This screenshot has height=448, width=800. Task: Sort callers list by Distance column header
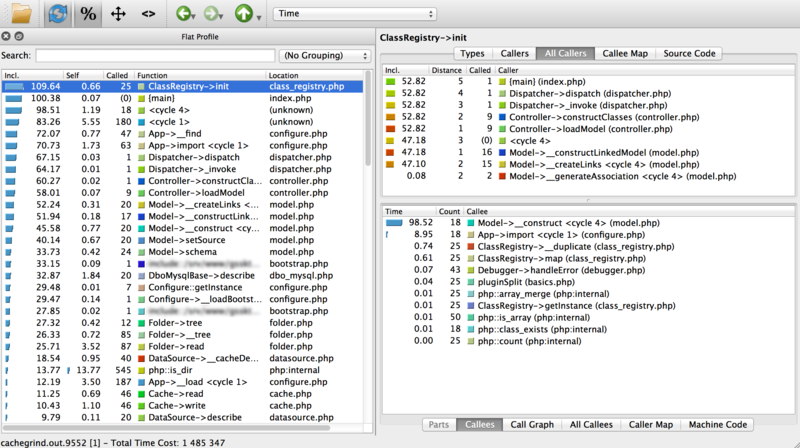tap(446, 70)
